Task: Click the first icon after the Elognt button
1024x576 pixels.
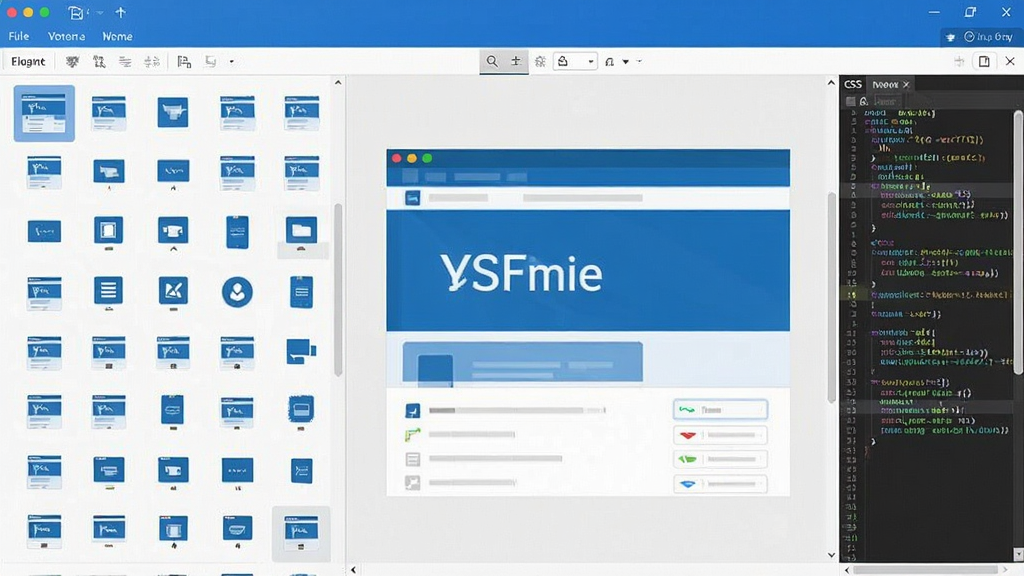Action: pyautogui.click(x=72, y=61)
